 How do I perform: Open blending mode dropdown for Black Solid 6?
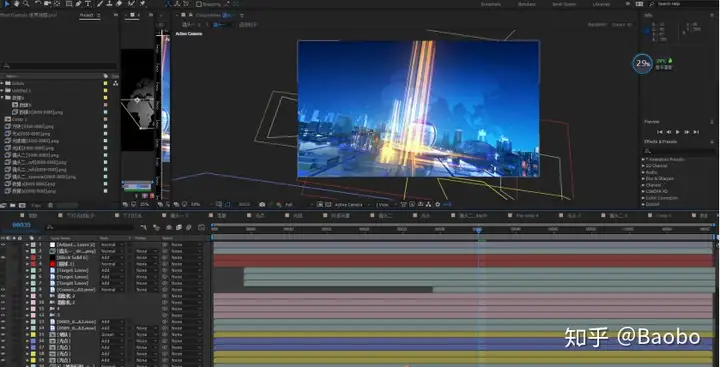[x=112, y=258]
